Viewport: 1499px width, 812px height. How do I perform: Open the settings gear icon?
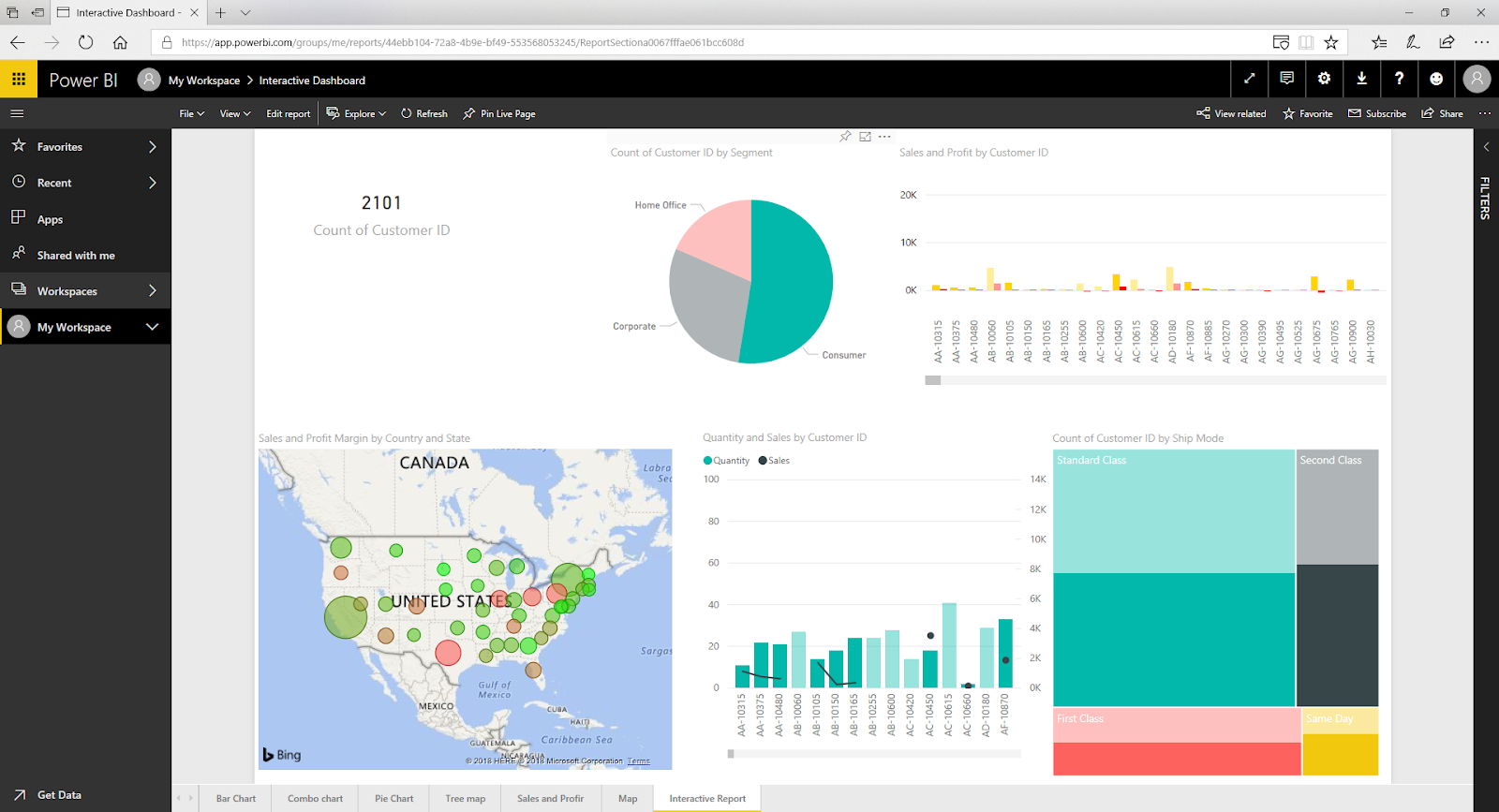[1324, 79]
